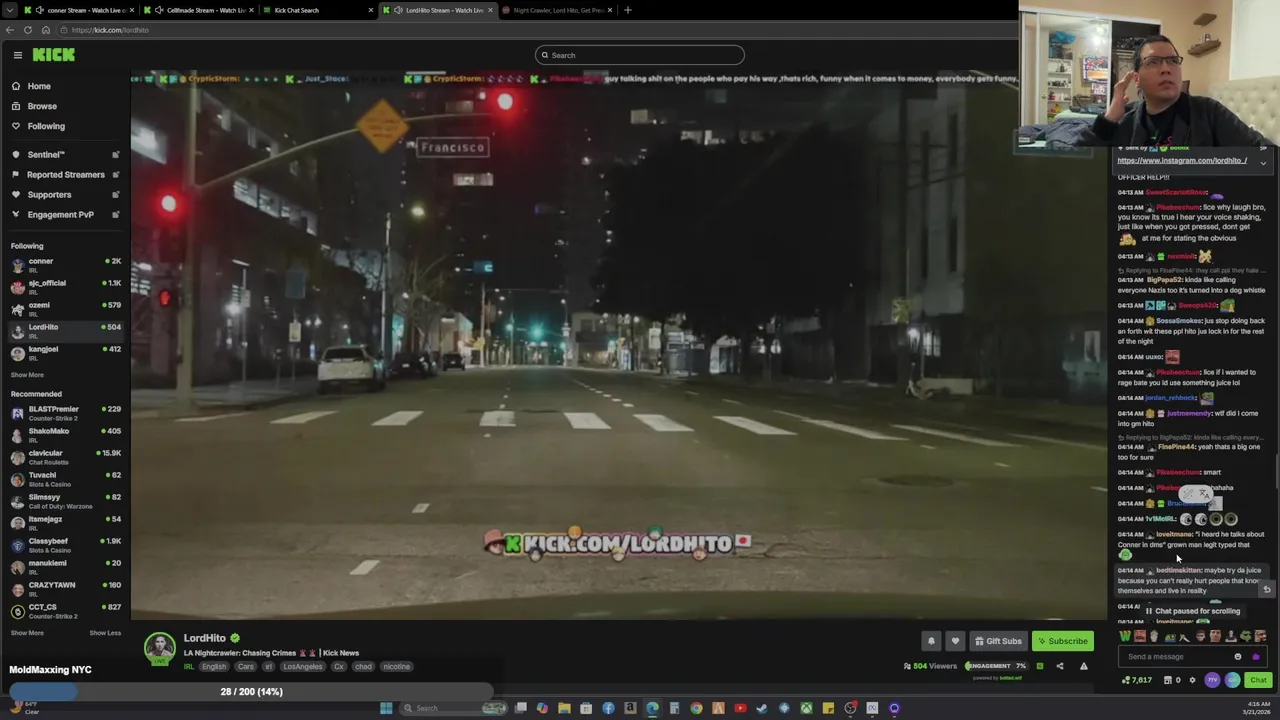This screenshot has height=720, width=1280.
Task: Close the Kick Chat Search tab
Action: (x=371, y=10)
